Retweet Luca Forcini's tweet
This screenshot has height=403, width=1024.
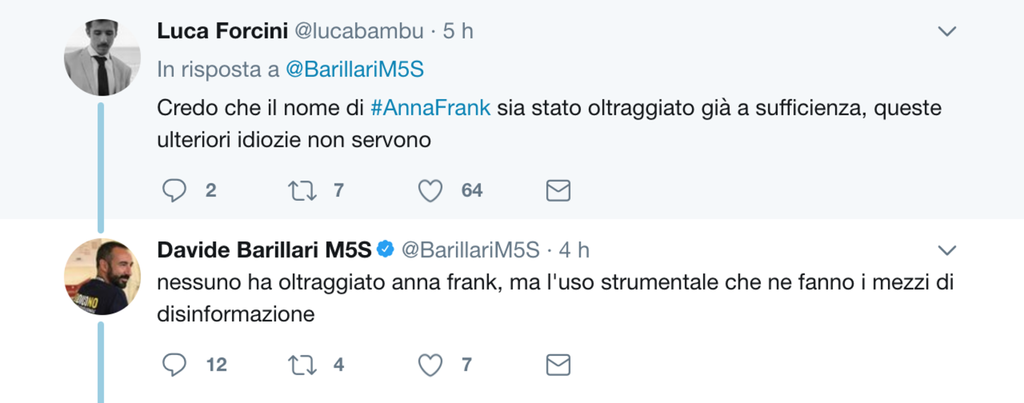pos(300,190)
